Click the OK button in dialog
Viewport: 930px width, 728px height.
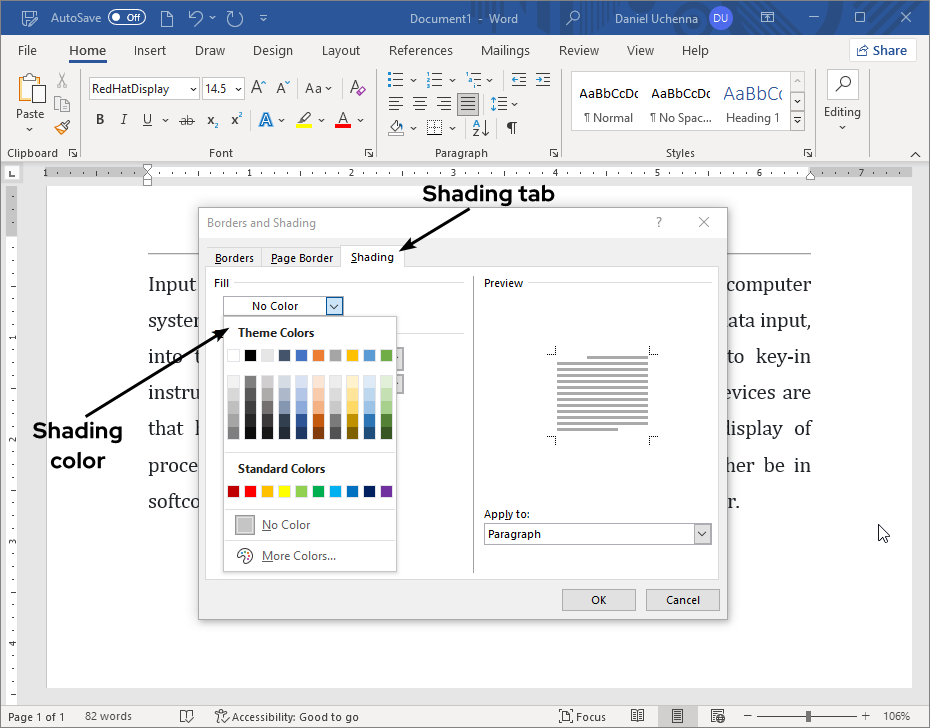point(598,600)
